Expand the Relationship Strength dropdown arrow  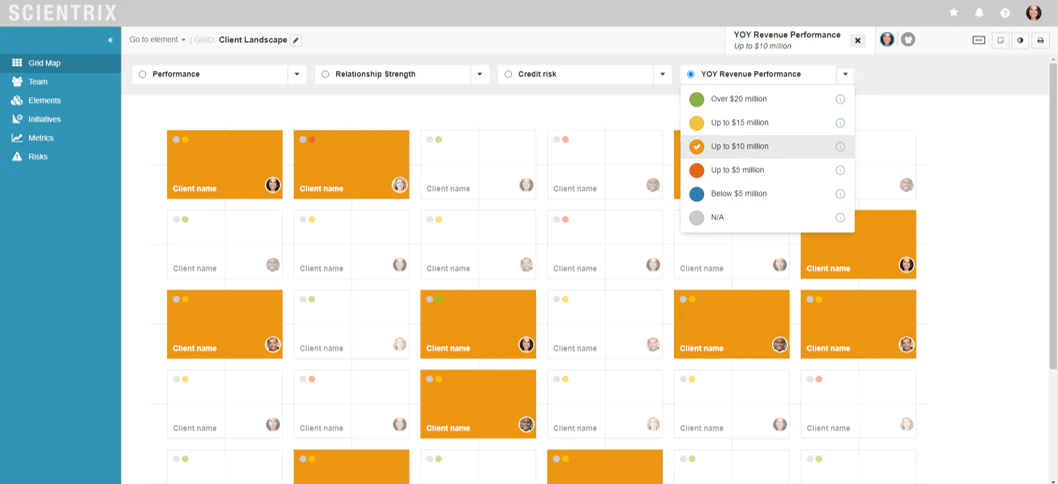coord(480,74)
